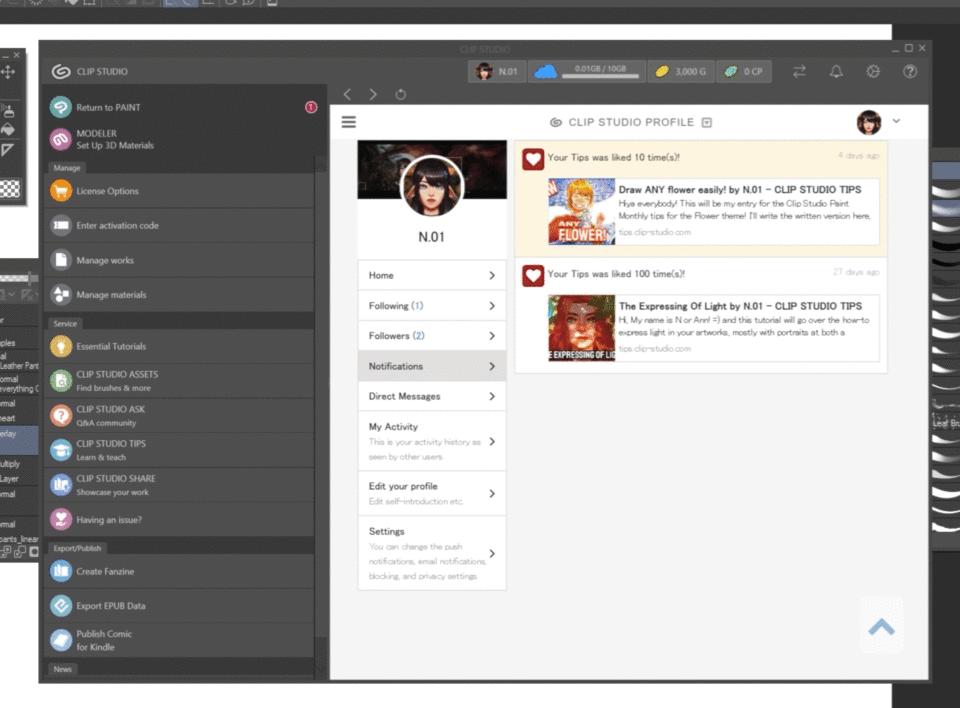Open the Followers (2) list

pyautogui.click(x=432, y=336)
